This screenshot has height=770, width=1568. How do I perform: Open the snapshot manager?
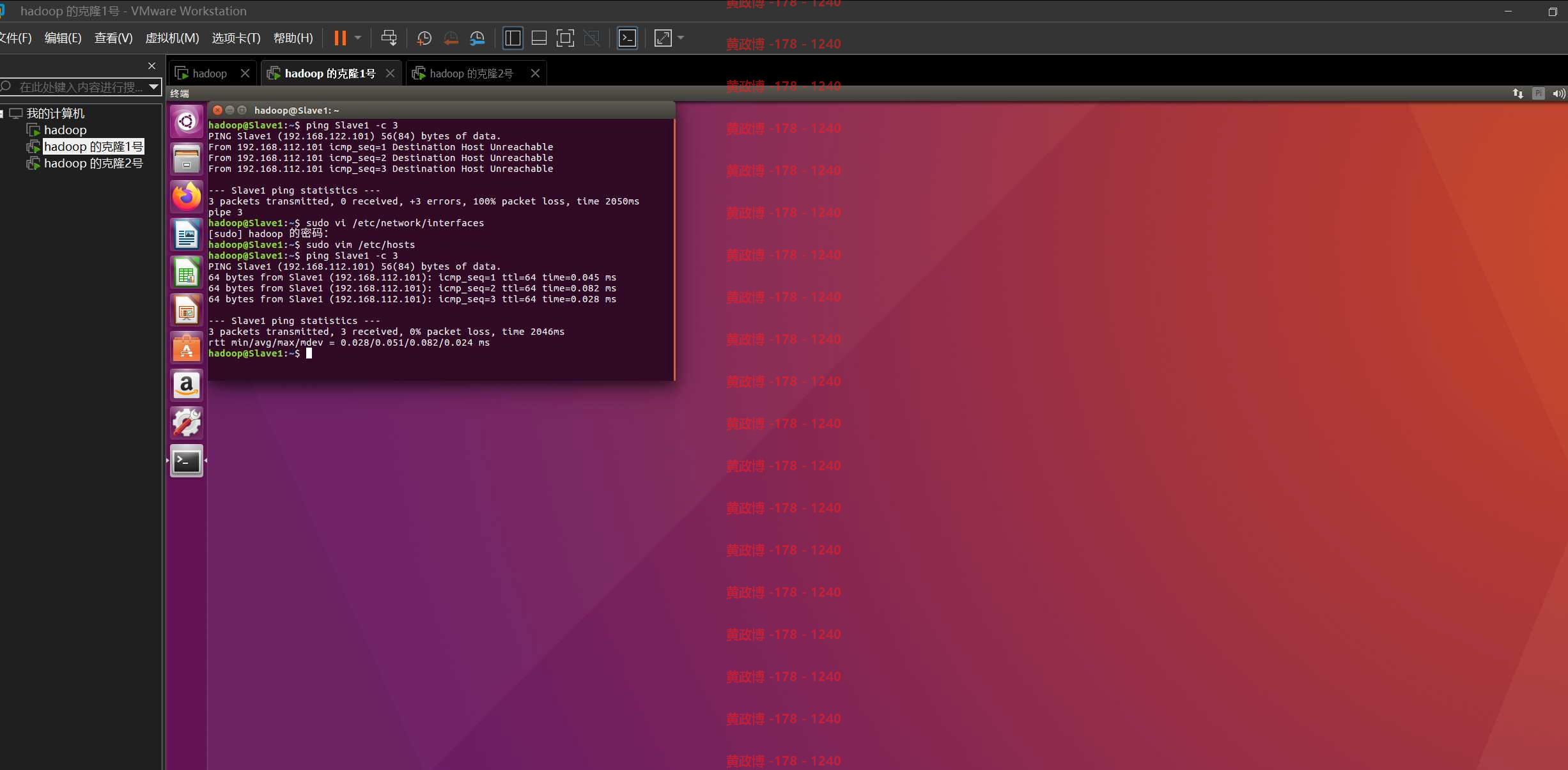477,38
